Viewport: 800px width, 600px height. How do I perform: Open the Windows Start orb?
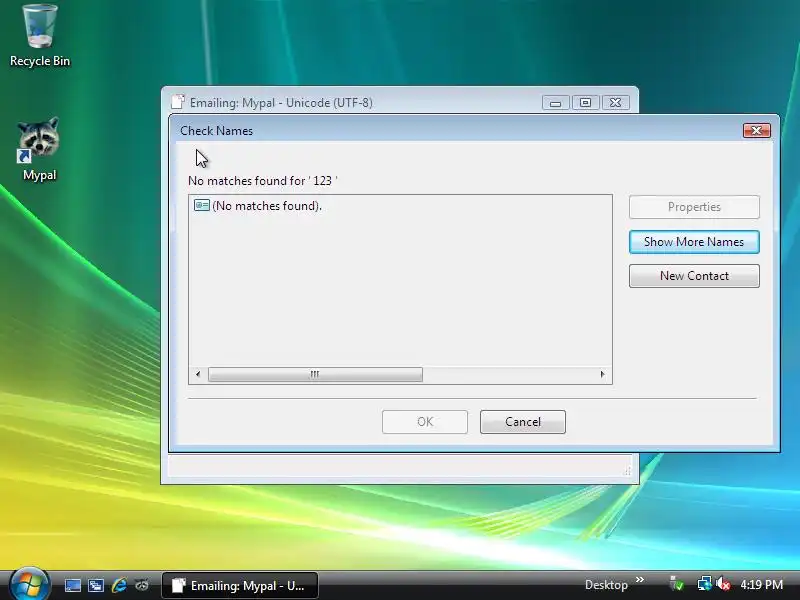(x=29, y=584)
